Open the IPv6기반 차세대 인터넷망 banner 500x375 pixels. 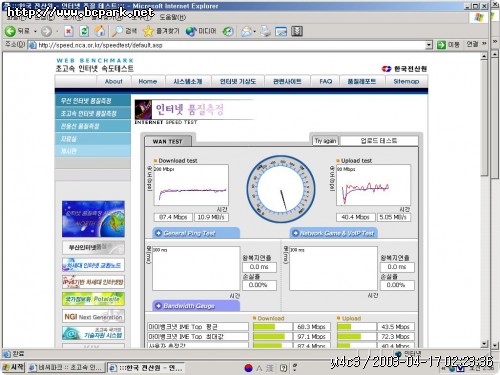click(x=93, y=282)
